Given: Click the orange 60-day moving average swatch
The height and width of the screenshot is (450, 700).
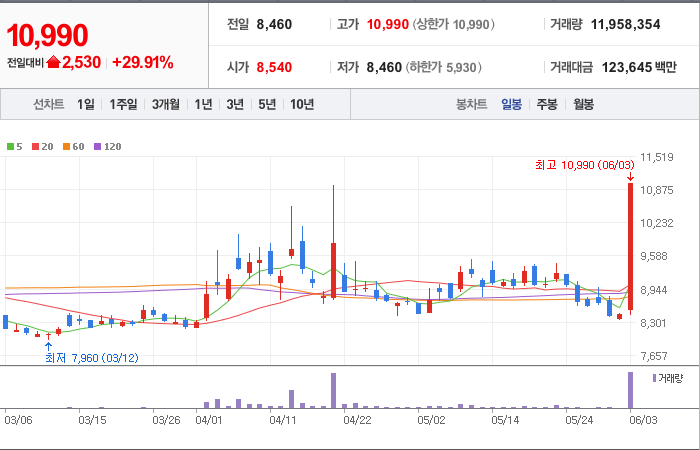Looking at the screenshot, I should pos(67,146).
